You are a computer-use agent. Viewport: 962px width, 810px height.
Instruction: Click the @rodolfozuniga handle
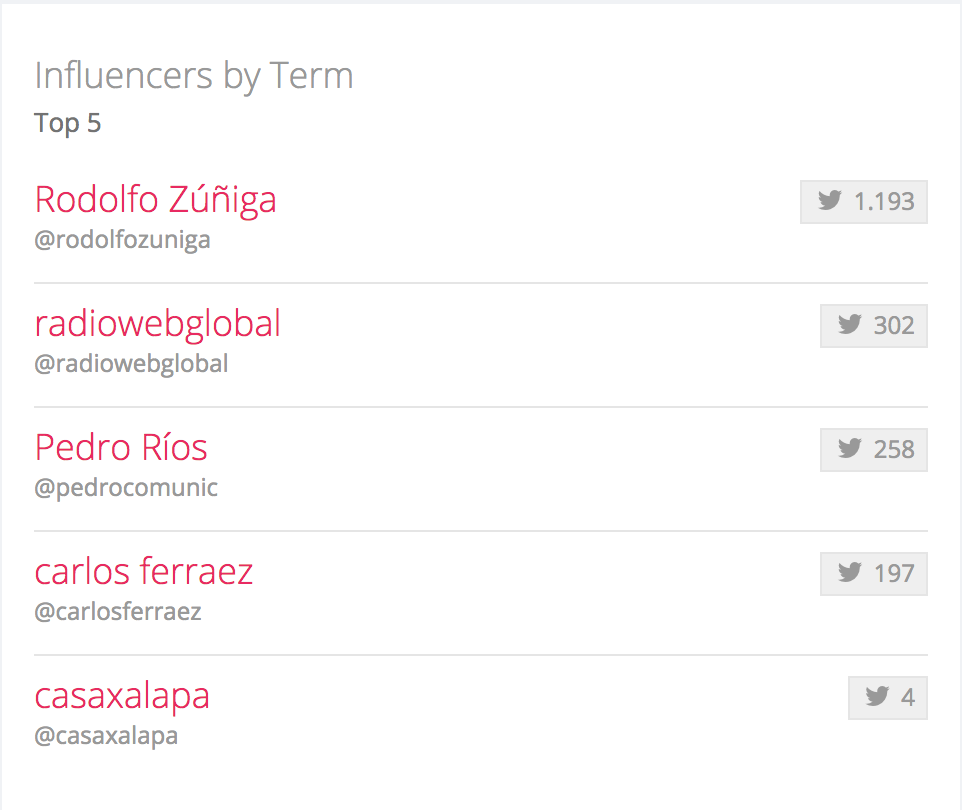122,240
